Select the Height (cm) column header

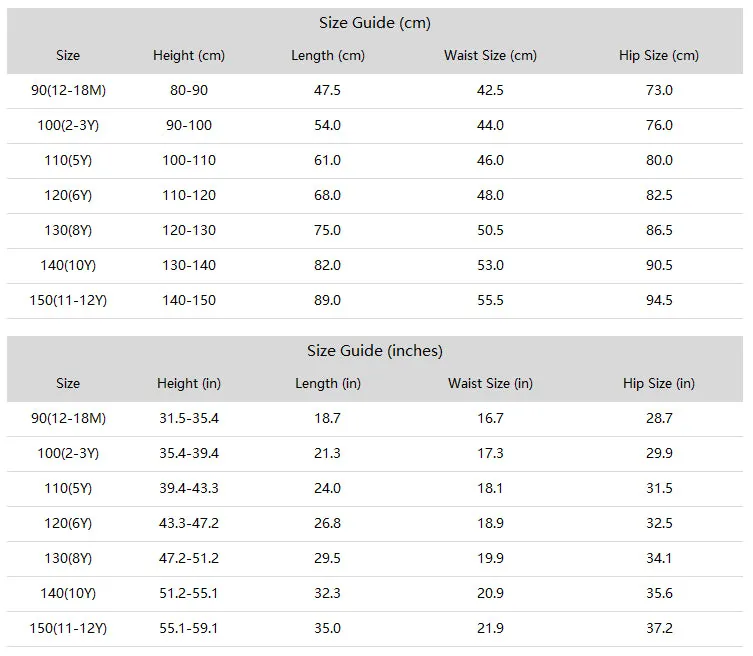point(189,55)
